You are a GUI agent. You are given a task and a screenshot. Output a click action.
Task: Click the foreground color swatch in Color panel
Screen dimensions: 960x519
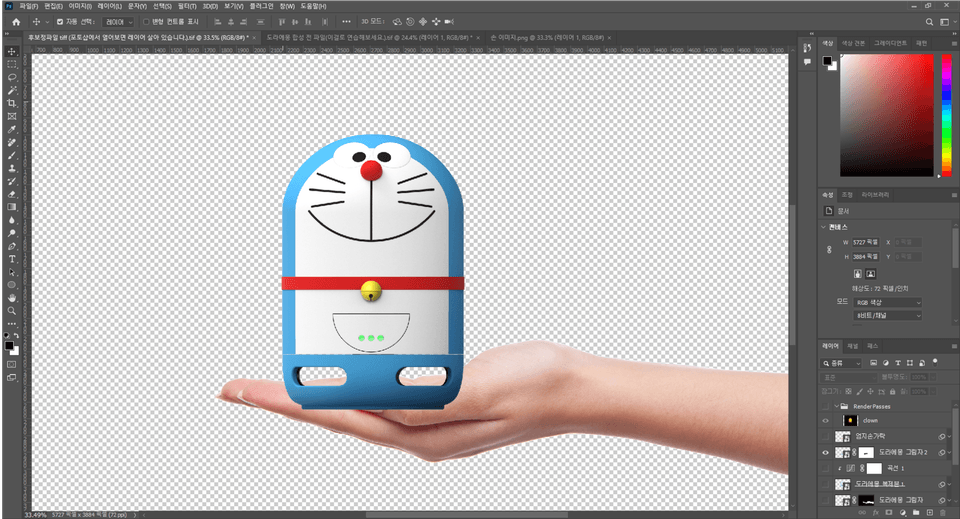(x=827, y=61)
